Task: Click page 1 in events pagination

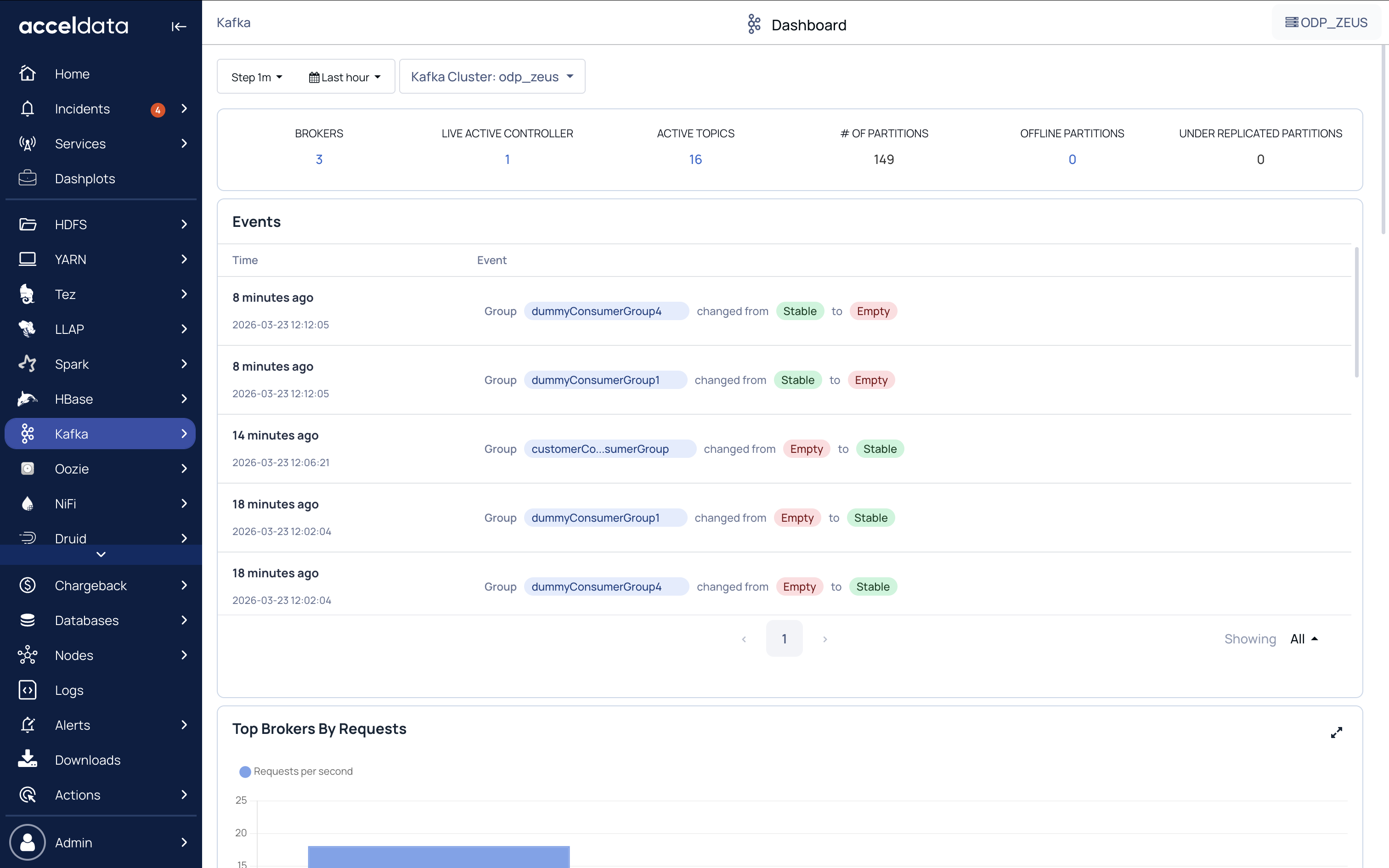Action: click(784, 639)
